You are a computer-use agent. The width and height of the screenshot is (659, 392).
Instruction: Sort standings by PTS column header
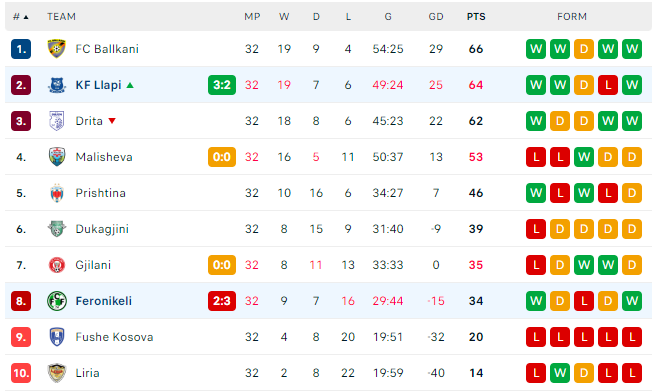[476, 17]
